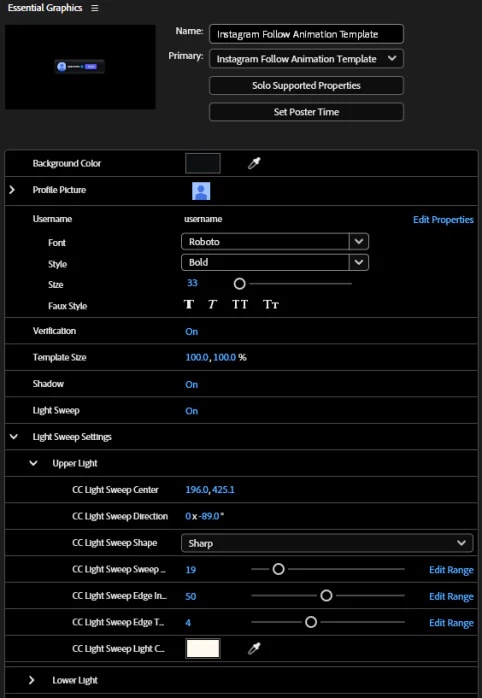Screen dimensions: 482x698
Task: Click the Profile Picture thumbnail icon
Action: (201, 191)
